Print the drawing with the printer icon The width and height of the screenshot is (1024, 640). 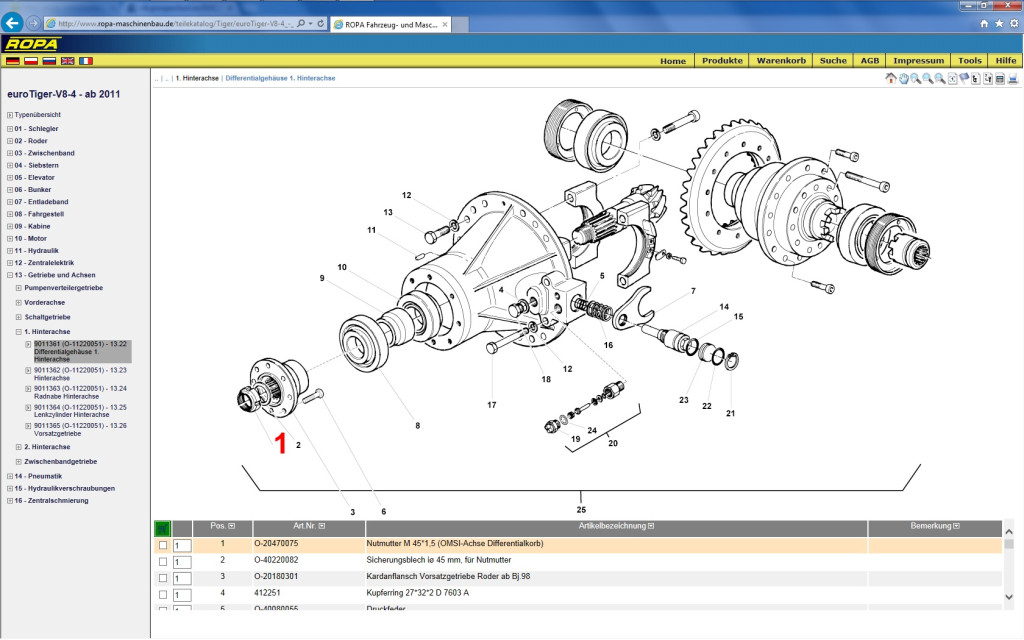(1012, 78)
